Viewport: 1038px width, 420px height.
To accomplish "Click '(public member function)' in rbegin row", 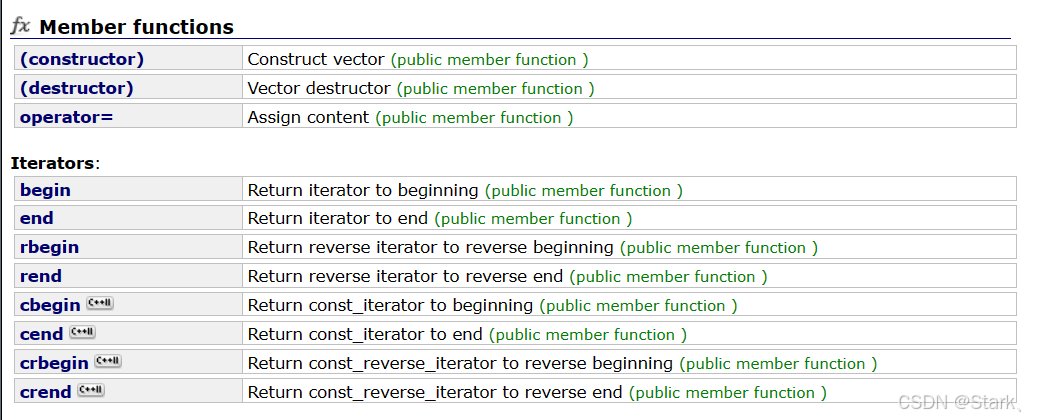I will coord(719,248).
